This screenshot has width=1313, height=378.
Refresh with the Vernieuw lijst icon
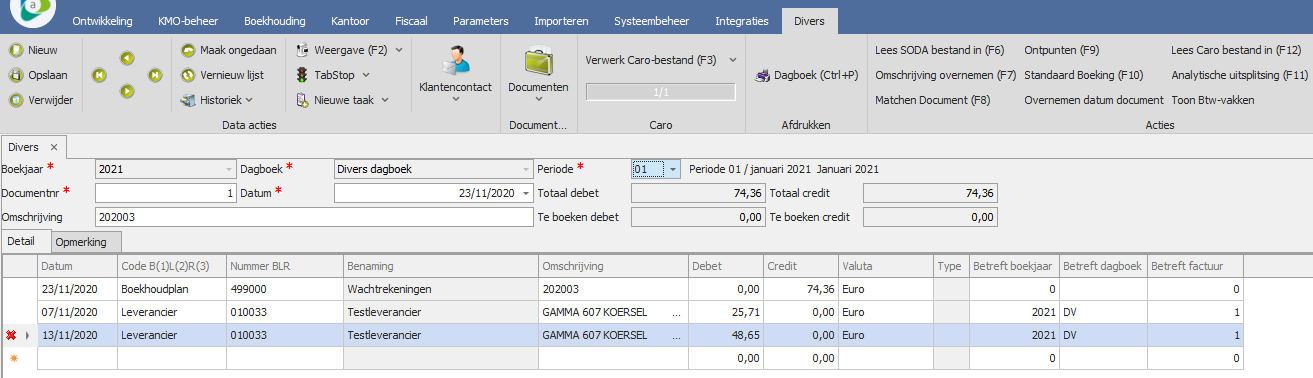(188, 74)
